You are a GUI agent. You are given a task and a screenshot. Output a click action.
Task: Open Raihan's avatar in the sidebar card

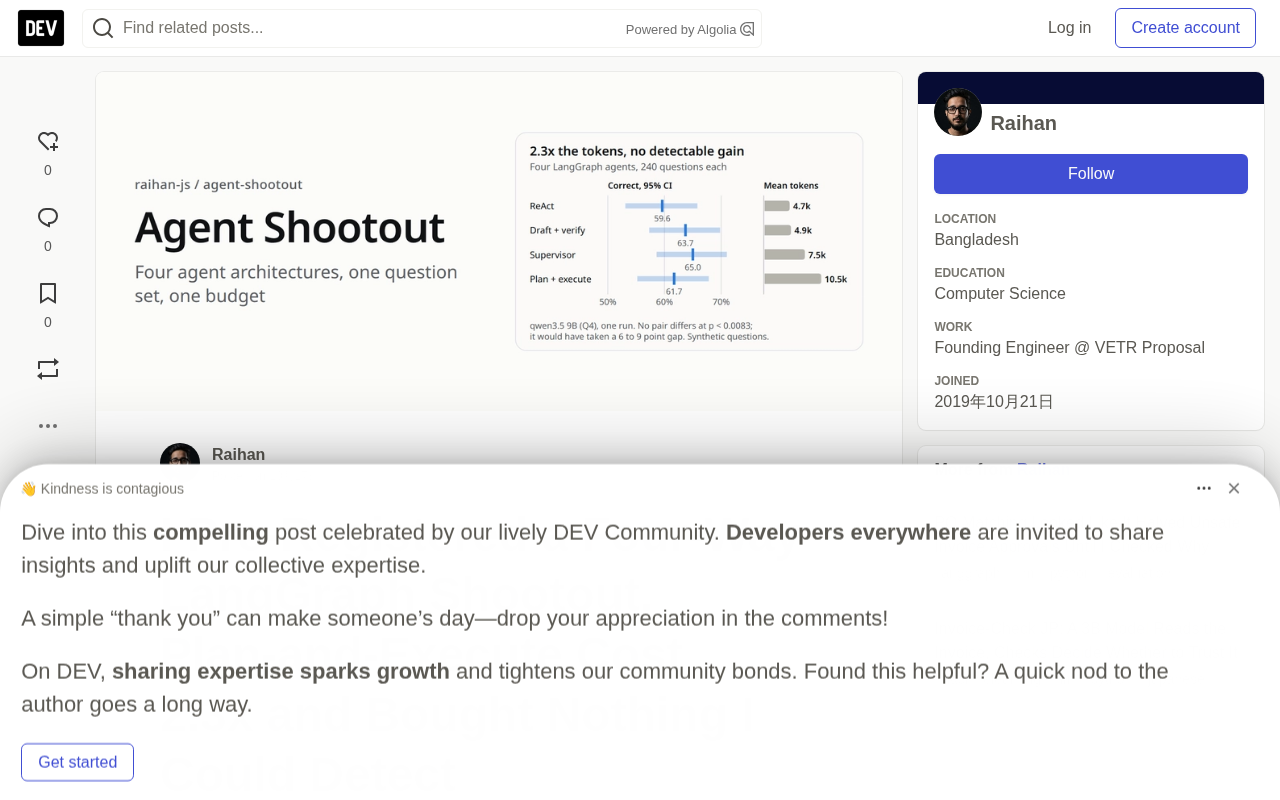(x=958, y=112)
